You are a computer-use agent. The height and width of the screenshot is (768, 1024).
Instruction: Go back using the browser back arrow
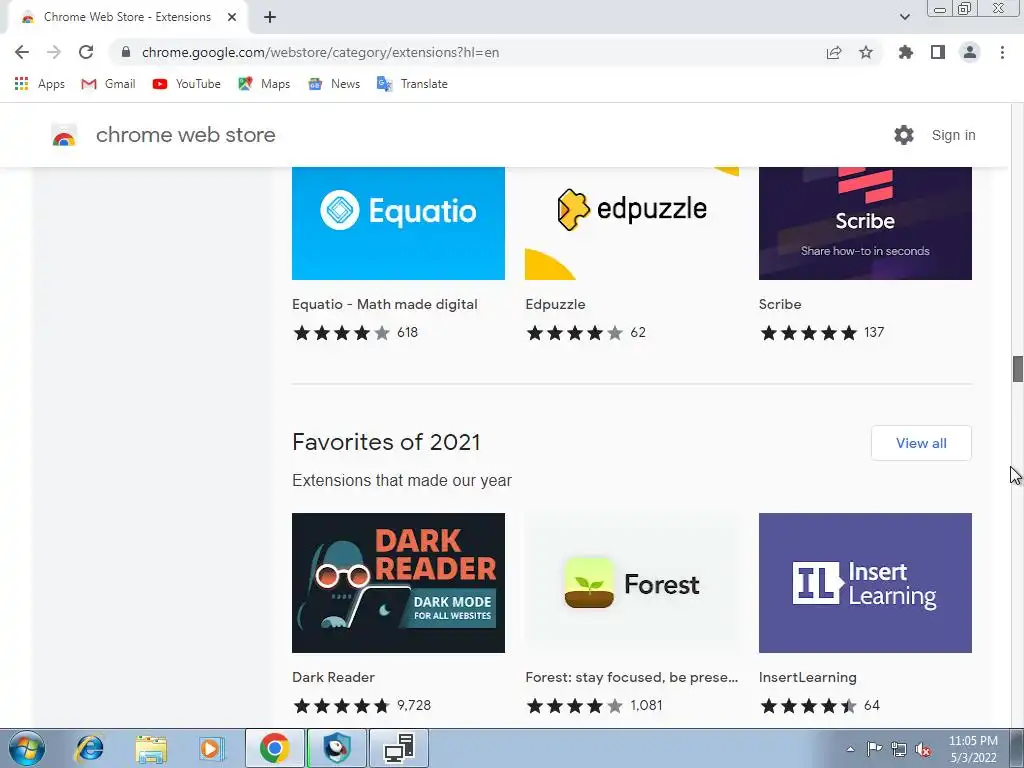click(x=22, y=52)
